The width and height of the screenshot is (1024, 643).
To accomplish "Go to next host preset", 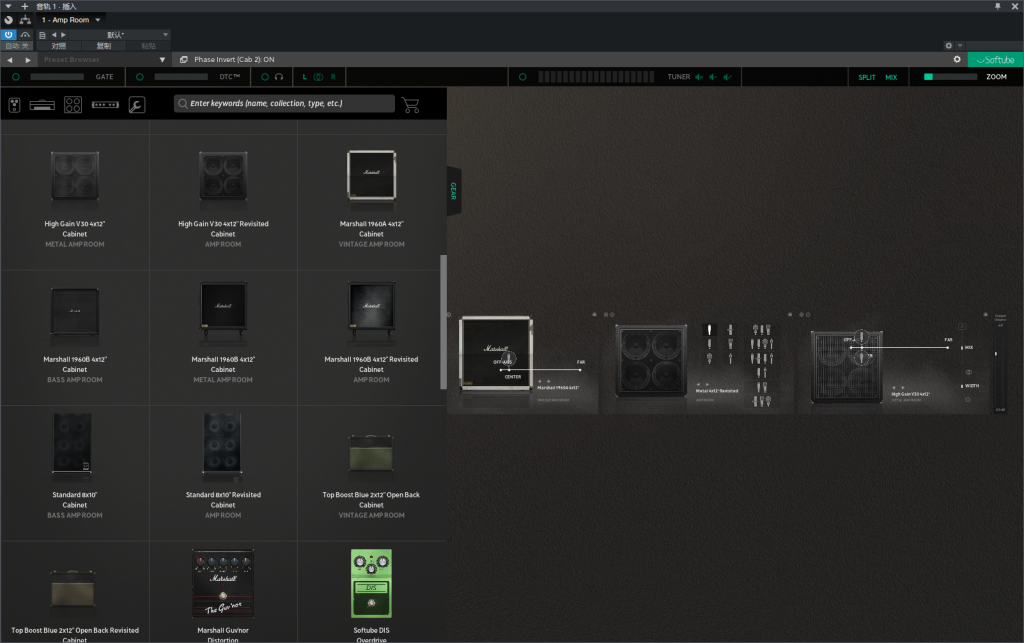I will [63, 35].
